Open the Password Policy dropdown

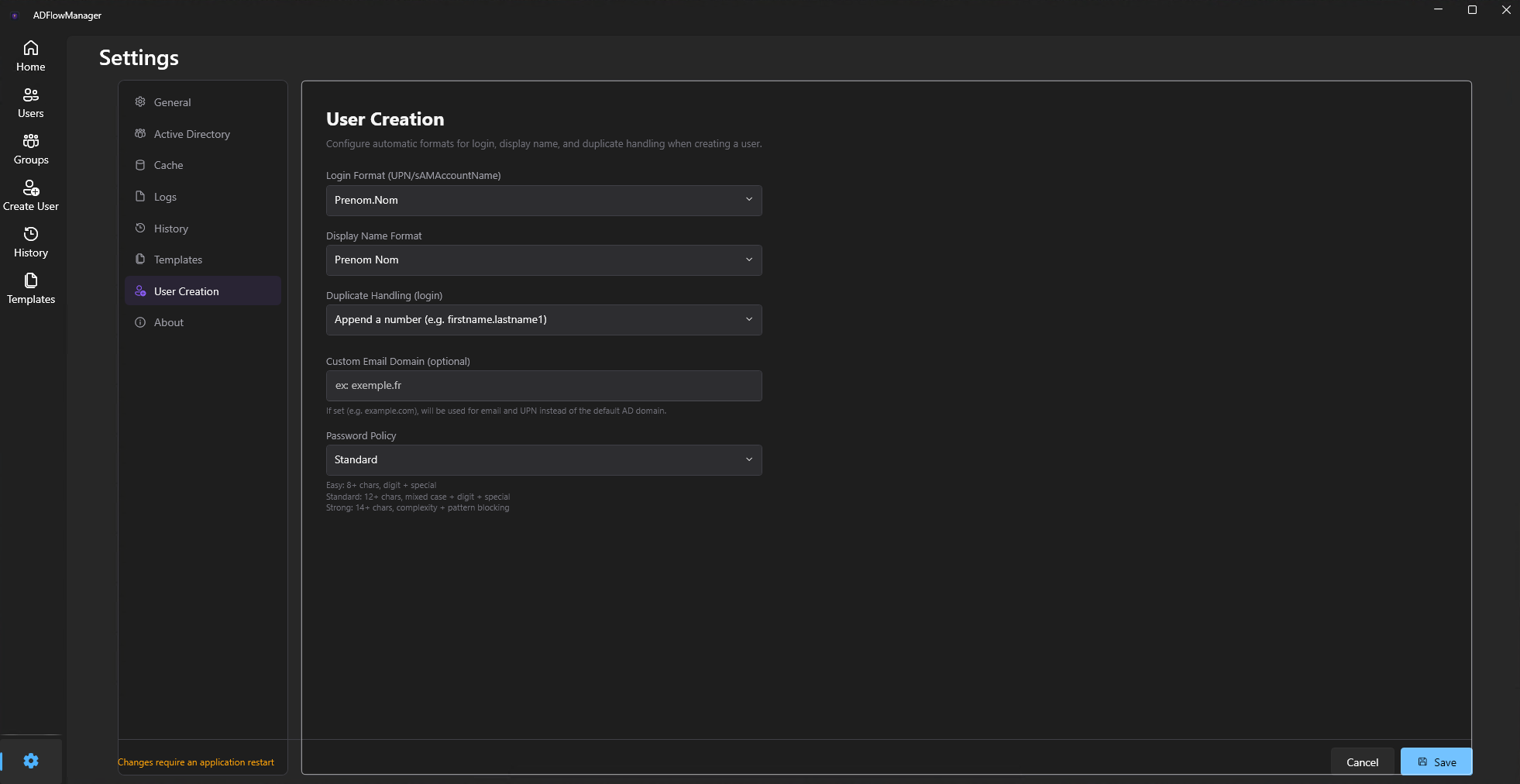[543, 459]
